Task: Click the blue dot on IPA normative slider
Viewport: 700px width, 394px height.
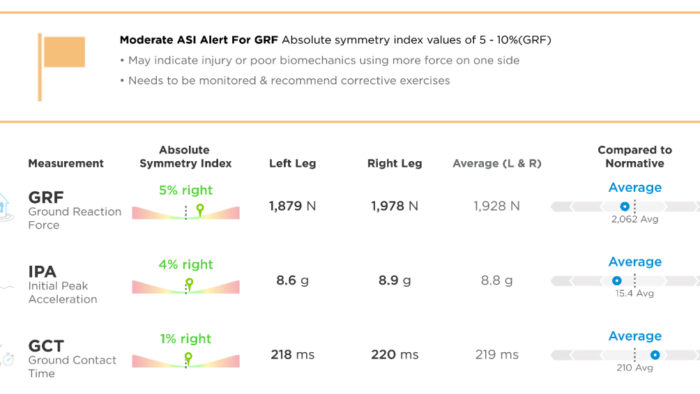Action: click(617, 281)
